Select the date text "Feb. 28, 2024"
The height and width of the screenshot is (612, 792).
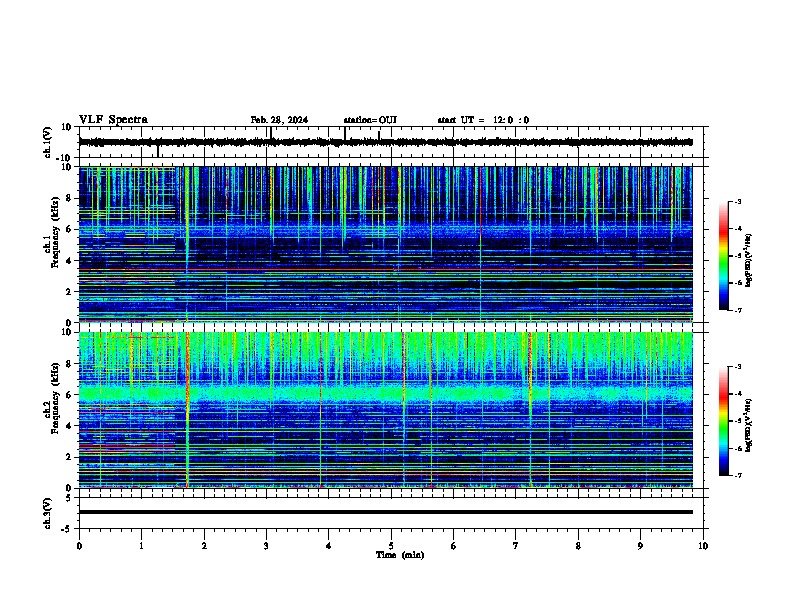click(279, 120)
